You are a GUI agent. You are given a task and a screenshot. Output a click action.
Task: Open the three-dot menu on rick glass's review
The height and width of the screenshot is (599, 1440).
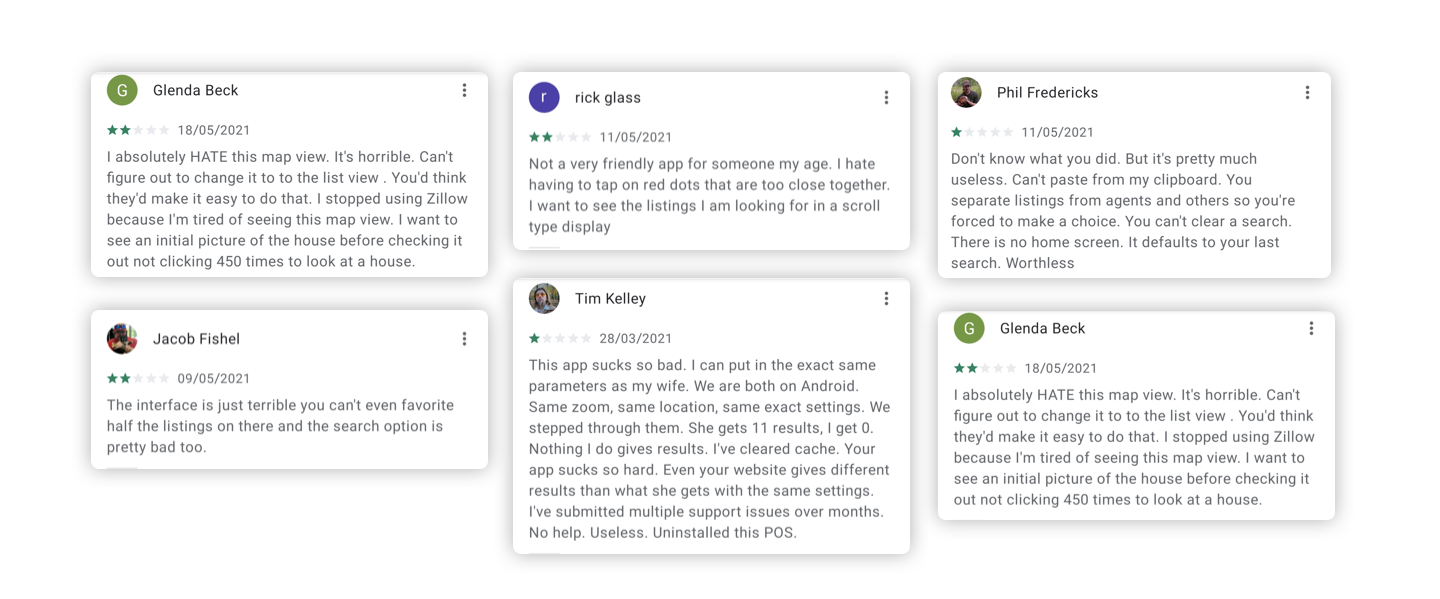tap(885, 96)
